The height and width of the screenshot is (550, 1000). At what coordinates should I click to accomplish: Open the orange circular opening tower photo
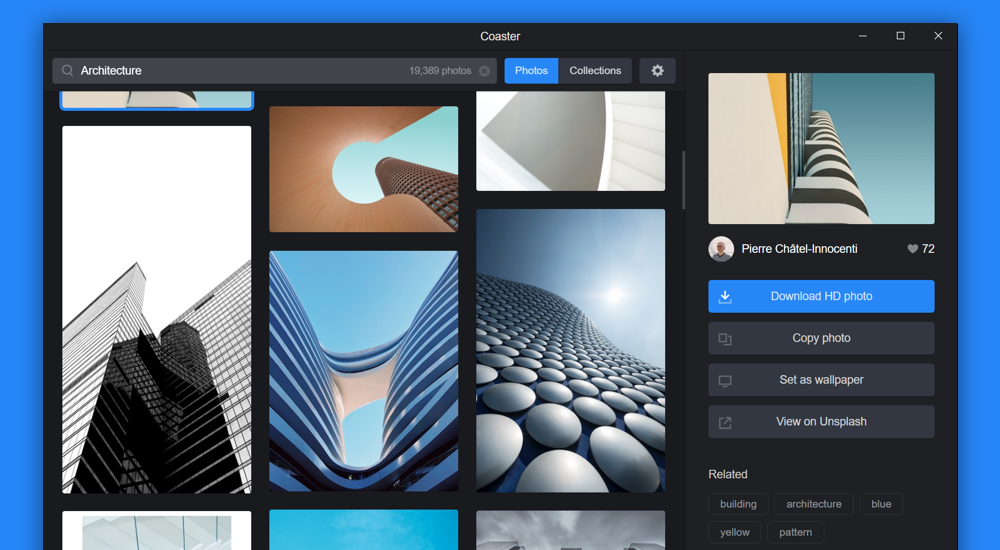tap(364, 169)
